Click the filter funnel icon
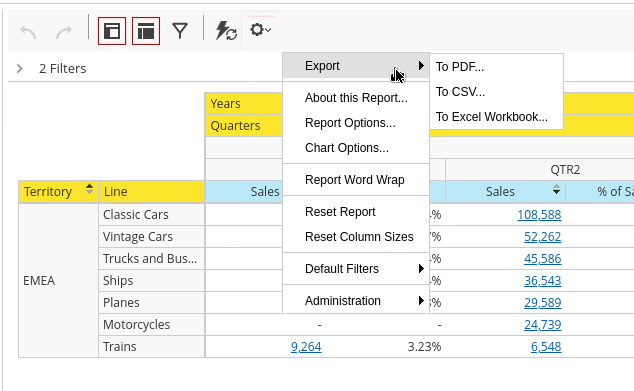The height and width of the screenshot is (391, 634). pos(180,31)
